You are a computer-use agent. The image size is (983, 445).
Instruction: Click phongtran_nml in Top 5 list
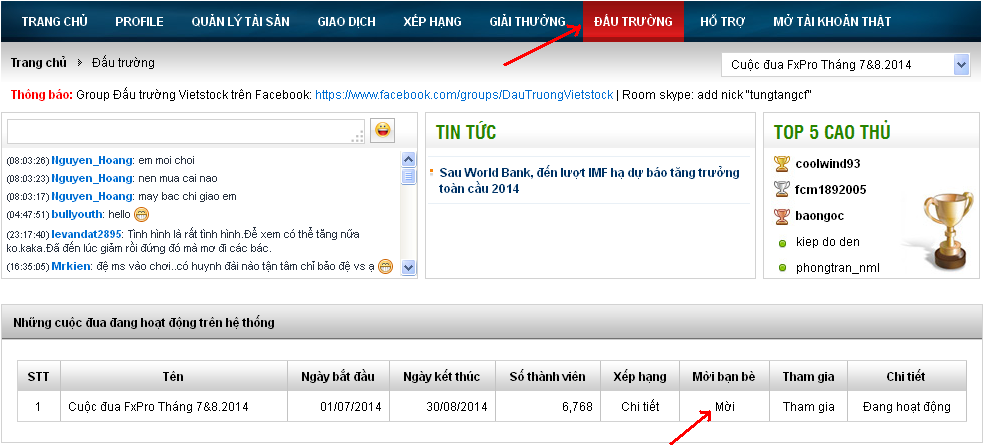[838, 268]
